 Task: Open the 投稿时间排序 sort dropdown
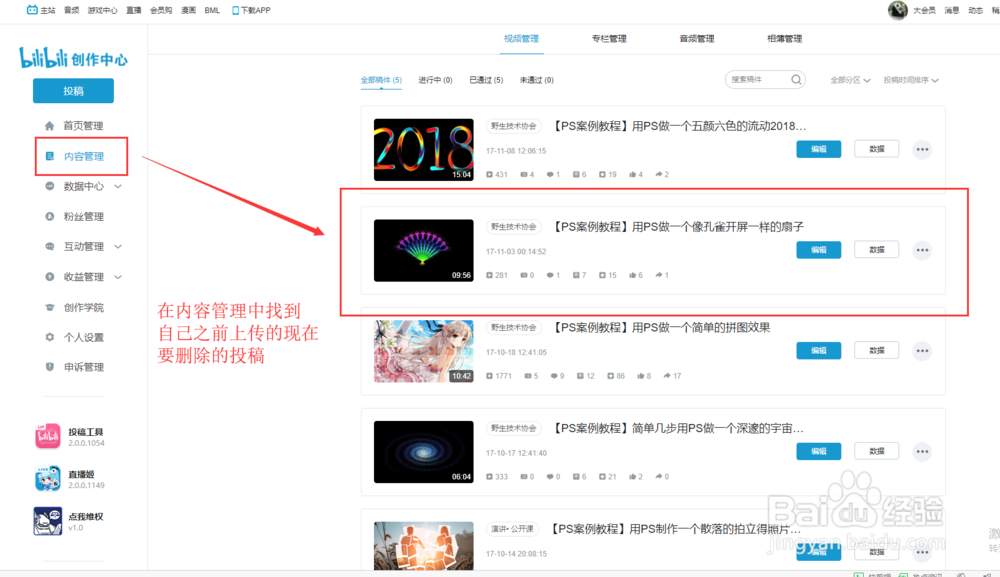[911, 80]
